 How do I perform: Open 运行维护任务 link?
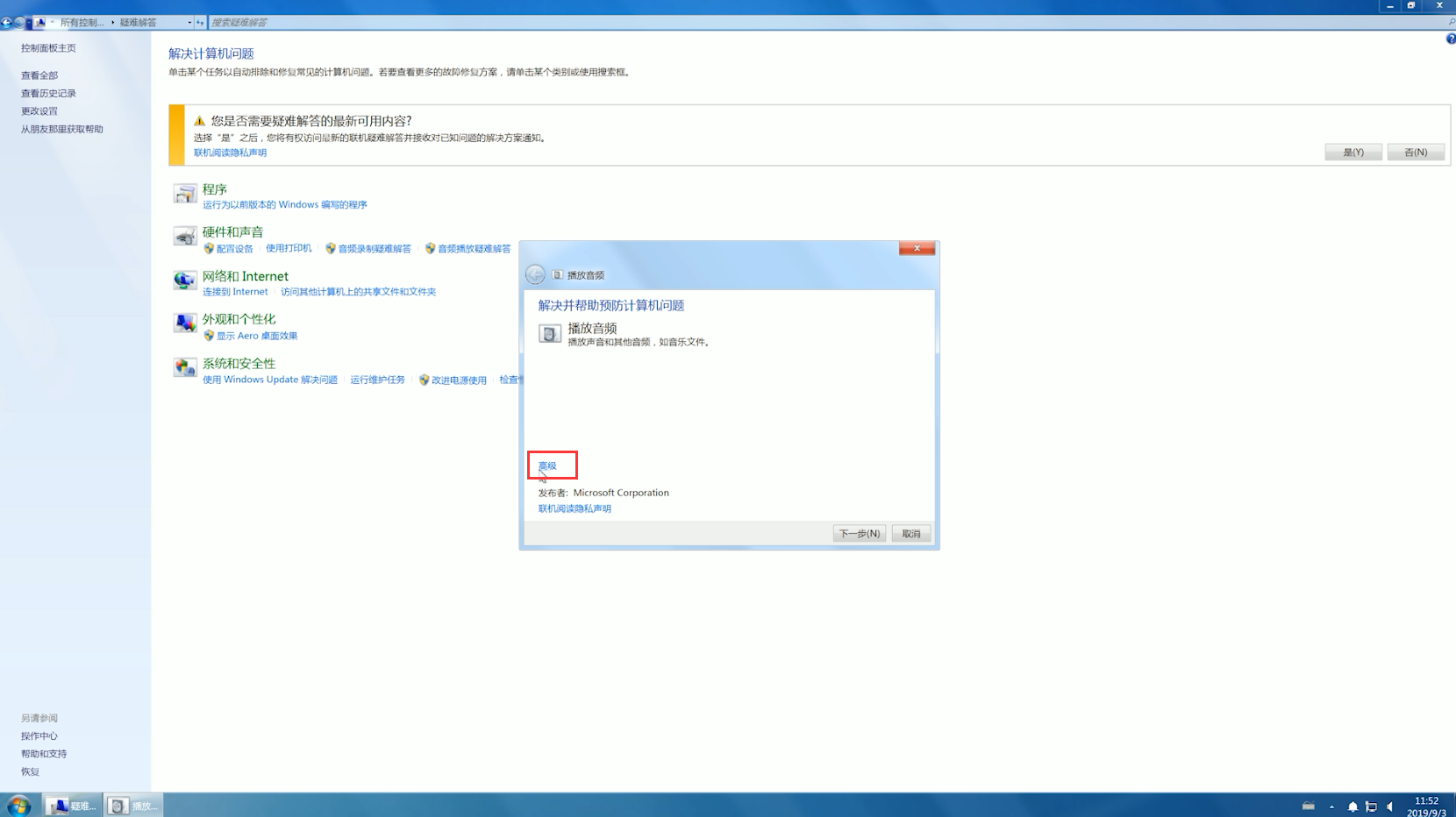click(x=377, y=380)
